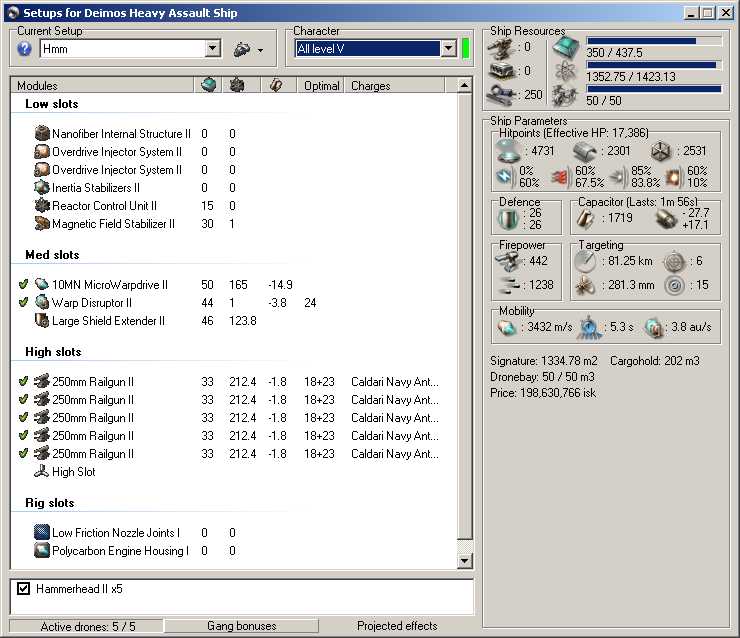
Task: Click the empty High Slot icon
Action: 42,471
